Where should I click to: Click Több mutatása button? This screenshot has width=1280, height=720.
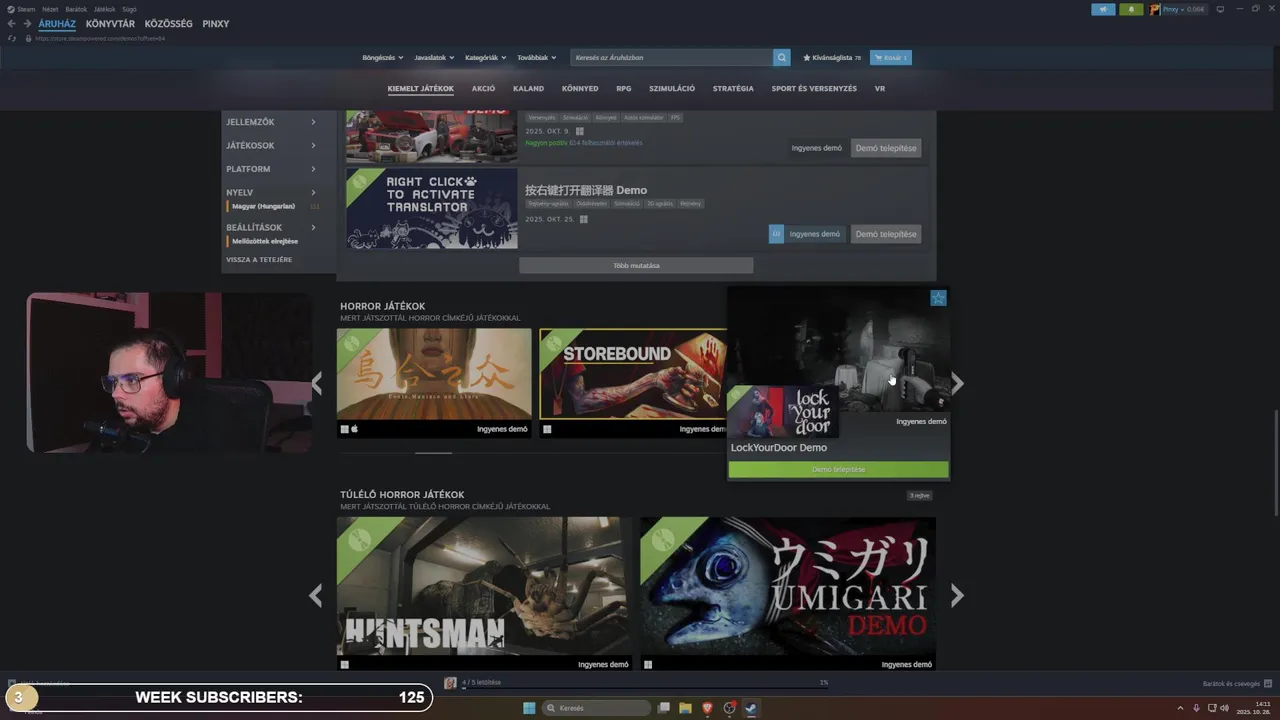(x=636, y=265)
